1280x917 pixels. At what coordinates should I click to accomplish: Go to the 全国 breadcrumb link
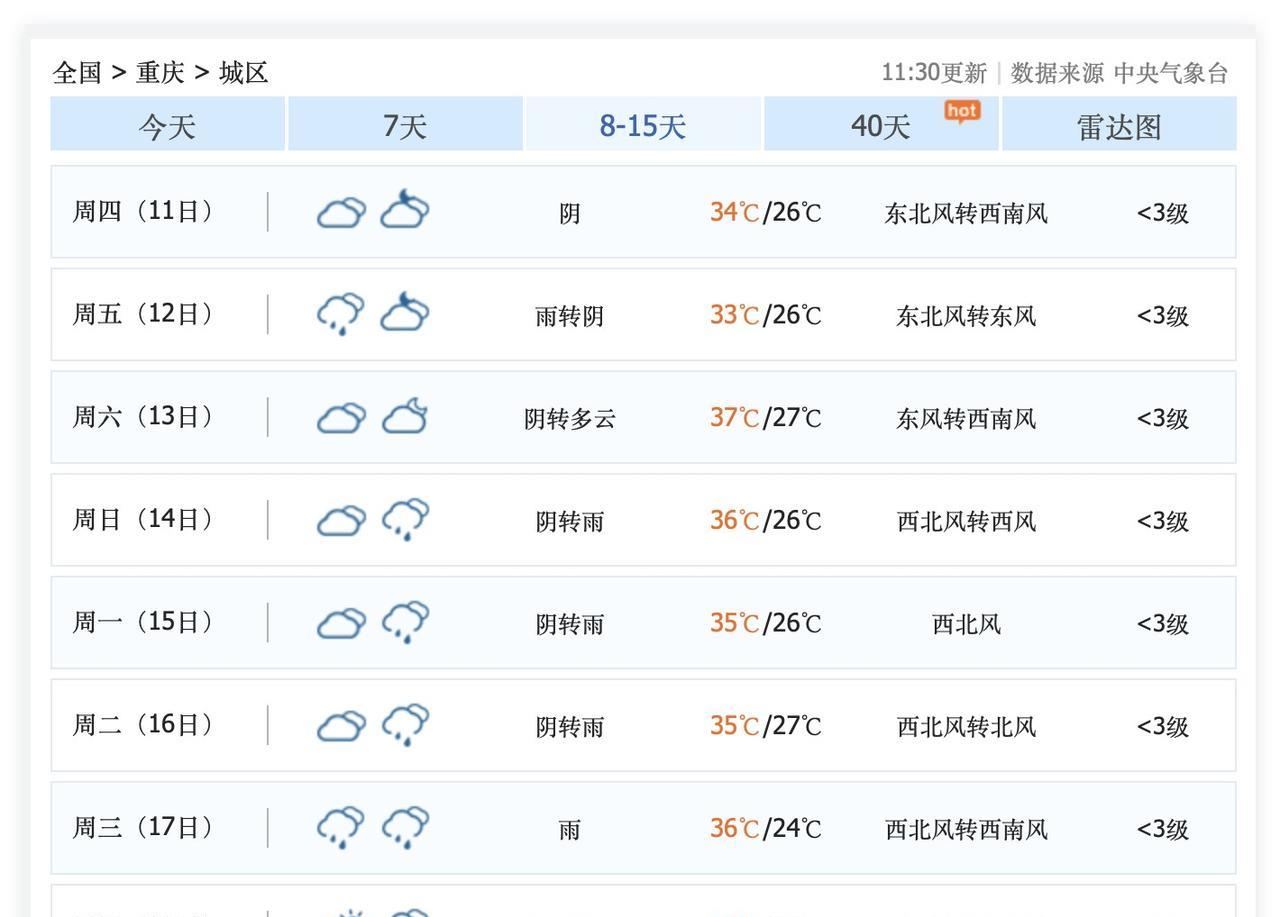[77, 73]
